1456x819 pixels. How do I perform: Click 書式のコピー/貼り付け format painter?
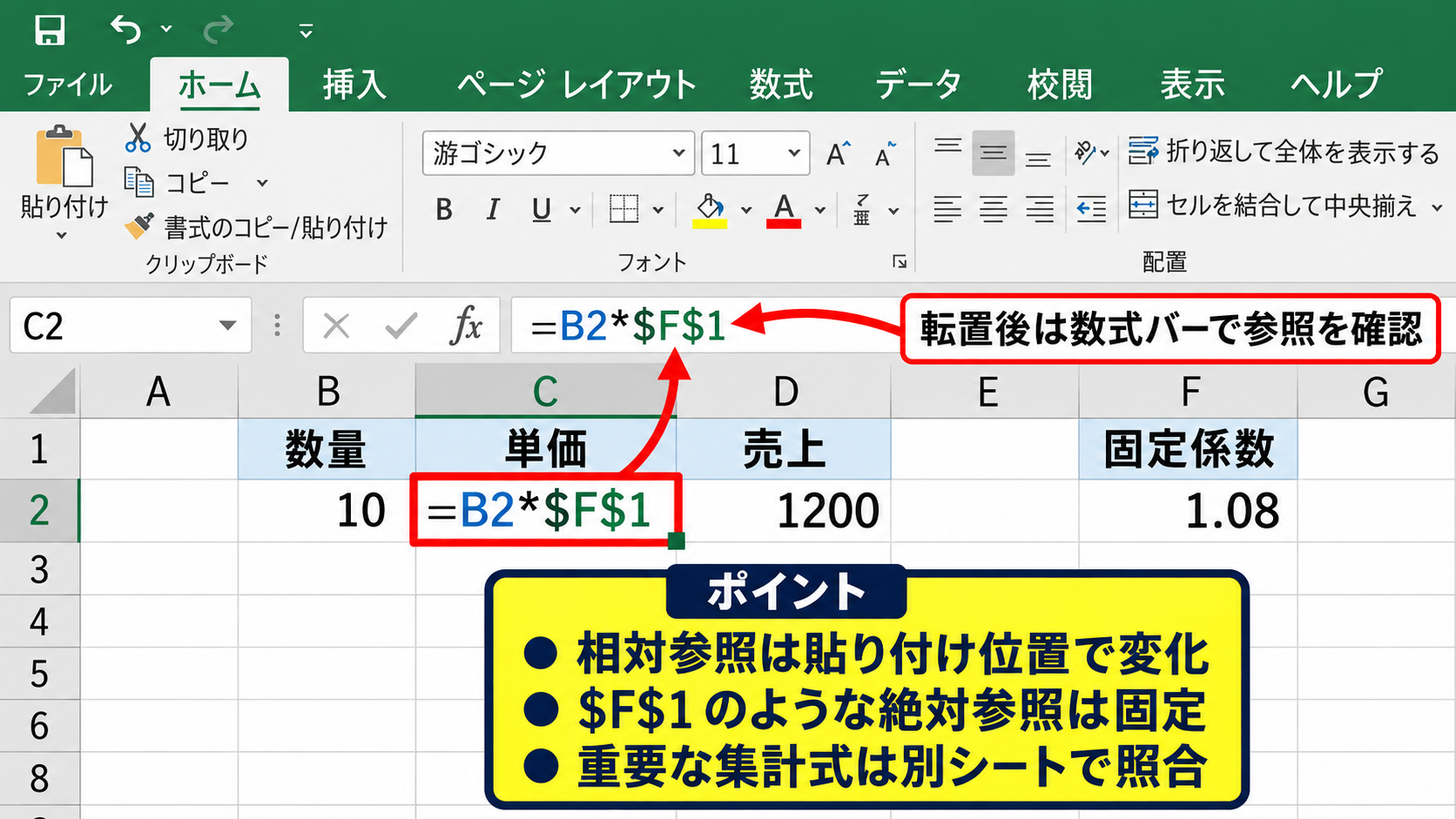coord(257,227)
